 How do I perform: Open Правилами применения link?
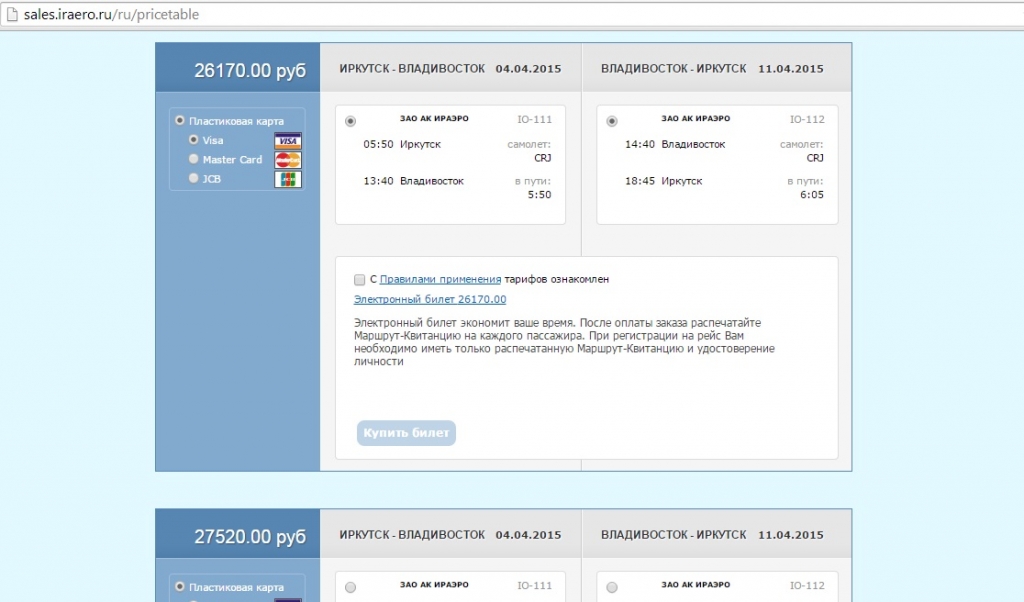pyautogui.click(x=440, y=279)
